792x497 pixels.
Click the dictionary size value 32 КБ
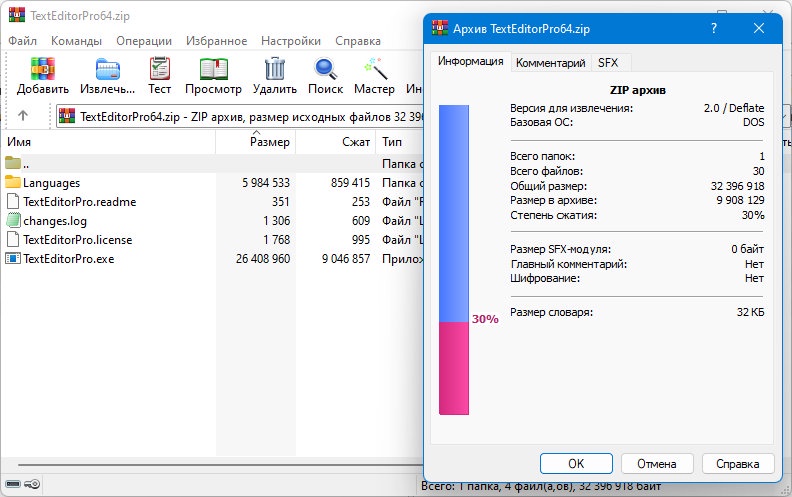[x=751, y=312]
